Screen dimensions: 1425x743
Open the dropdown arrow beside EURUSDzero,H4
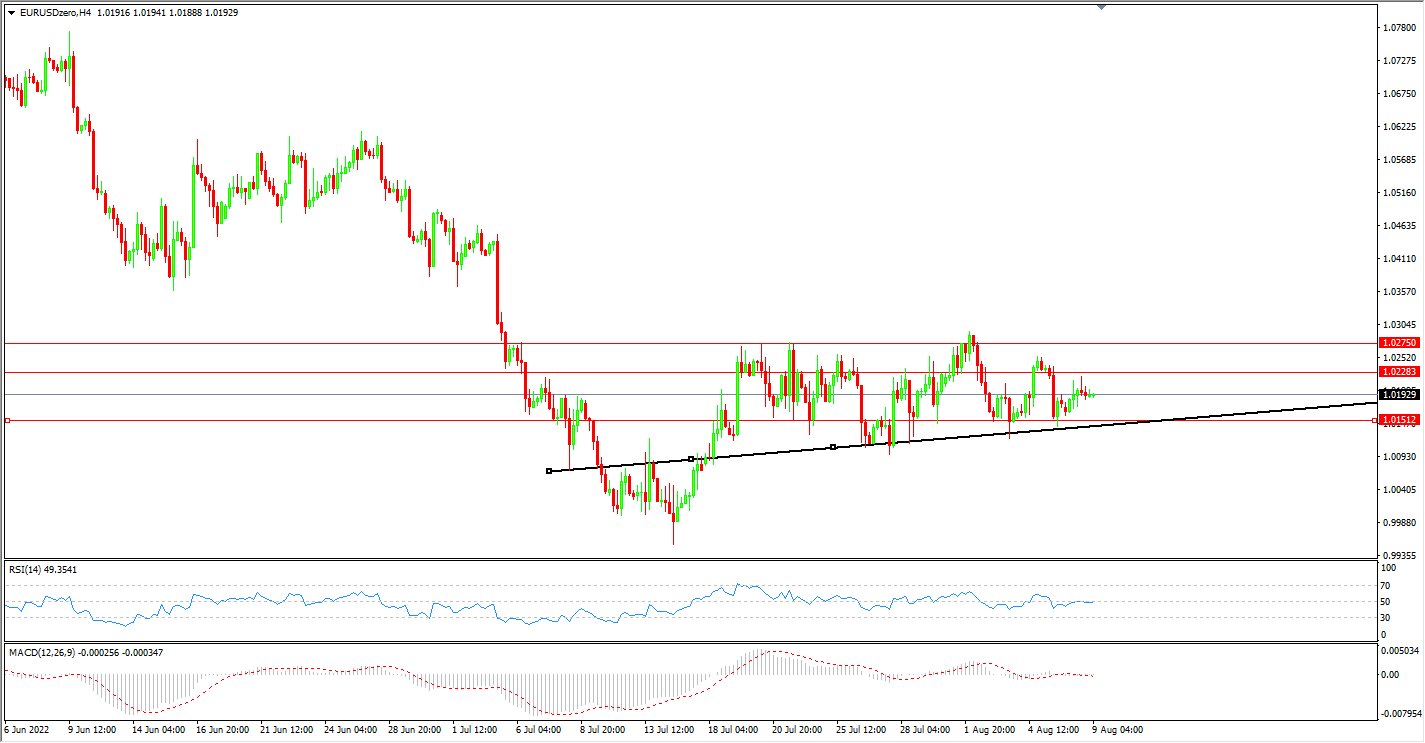click(x=12, y=12)
